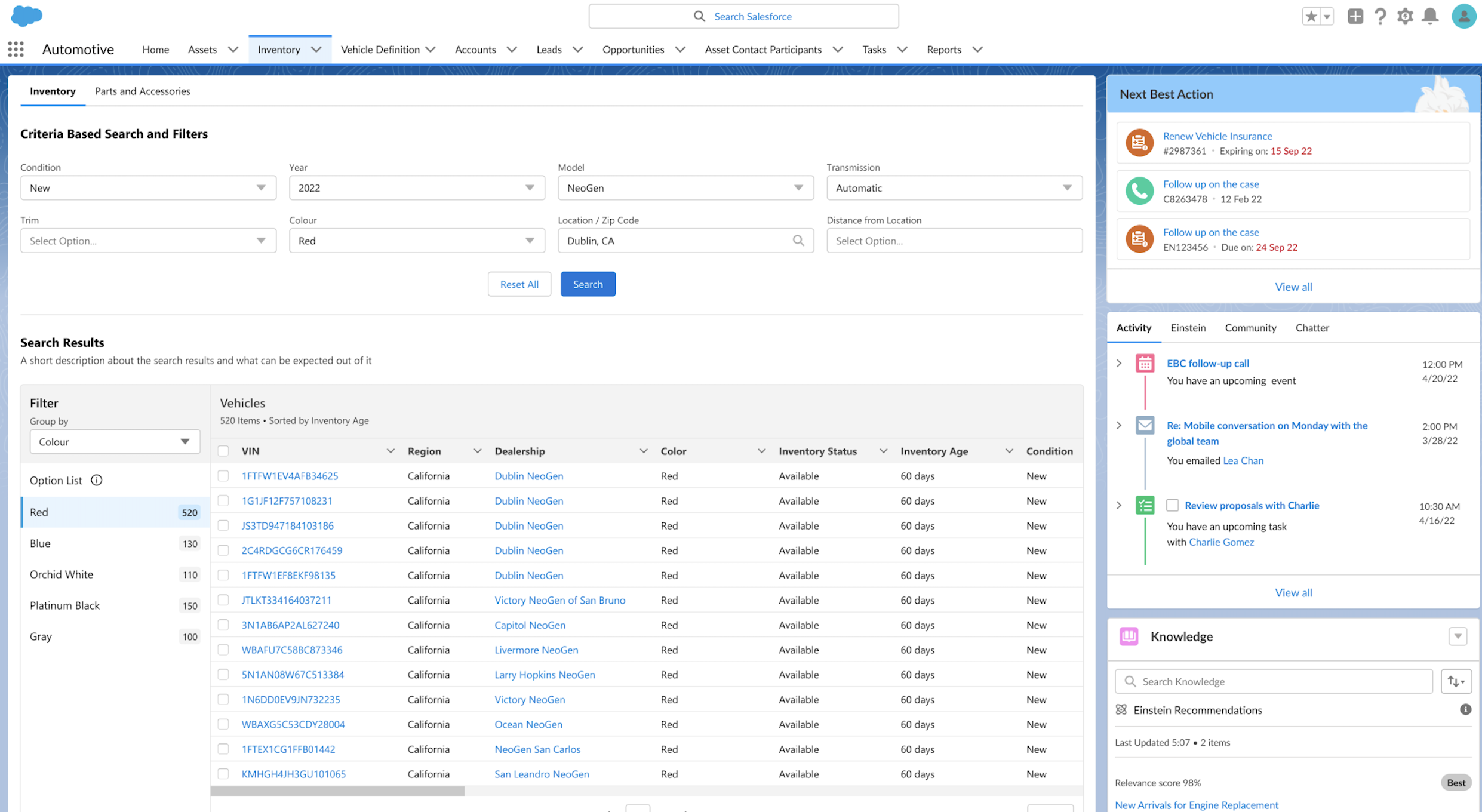The image size is (1482, 812).
Task: Open the Model dropdown showing NeoGen
Action: (x=685, y=187)
